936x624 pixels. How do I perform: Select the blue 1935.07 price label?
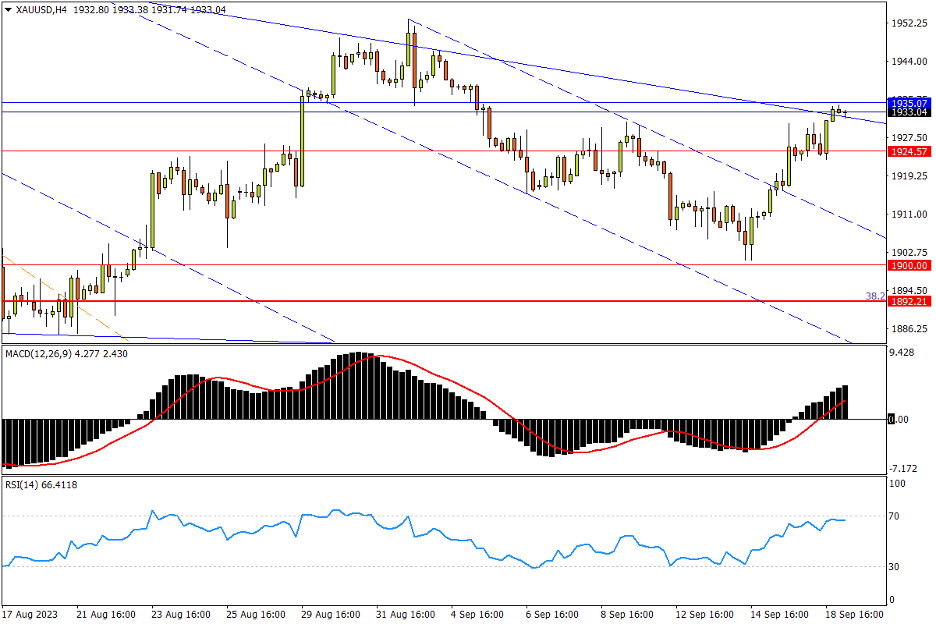[x=909, y=102]
